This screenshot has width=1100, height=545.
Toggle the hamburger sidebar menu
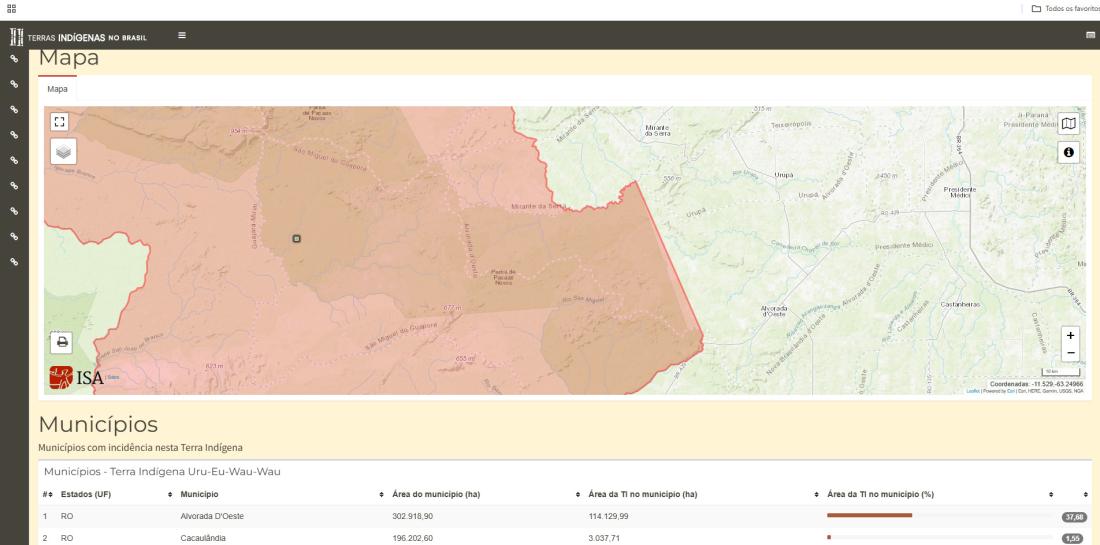click(x=182, y=36)
